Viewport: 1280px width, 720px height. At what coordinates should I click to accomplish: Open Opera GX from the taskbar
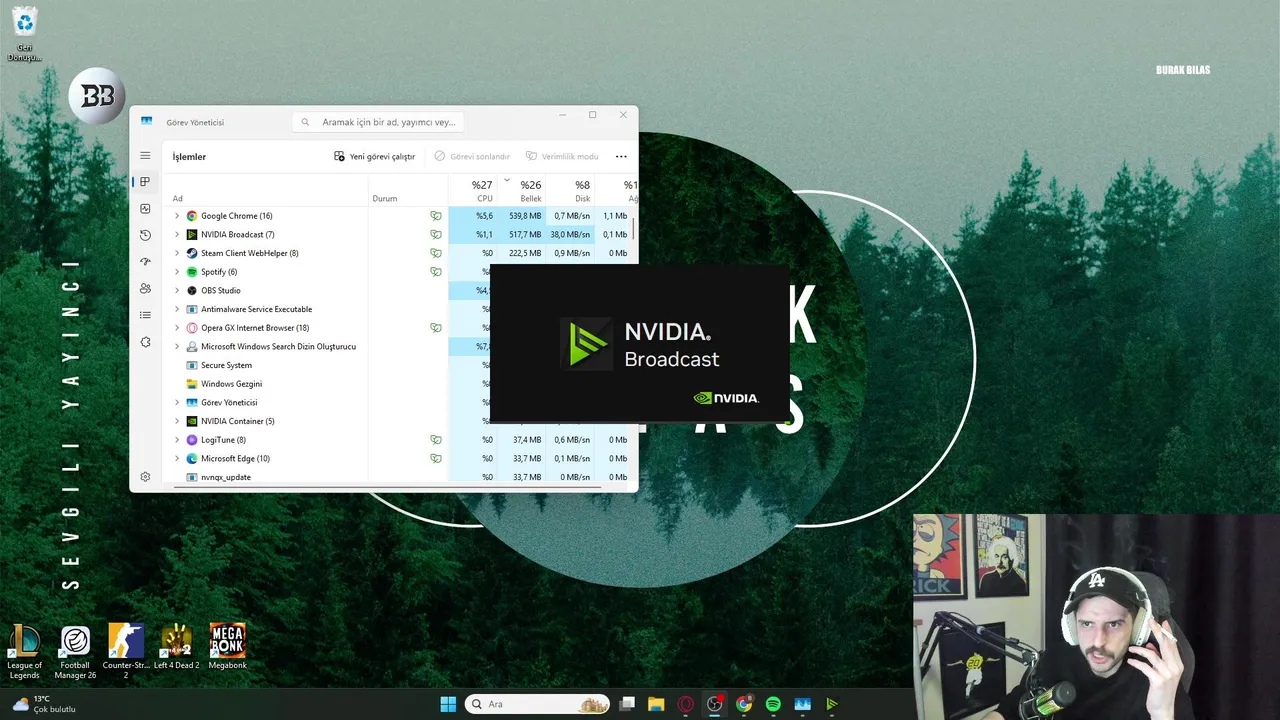(x=685, y=704)
